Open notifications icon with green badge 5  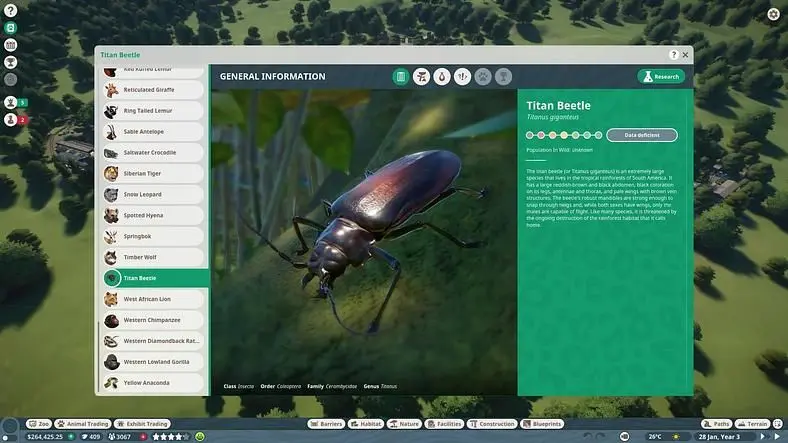click(x=11, y=102)
